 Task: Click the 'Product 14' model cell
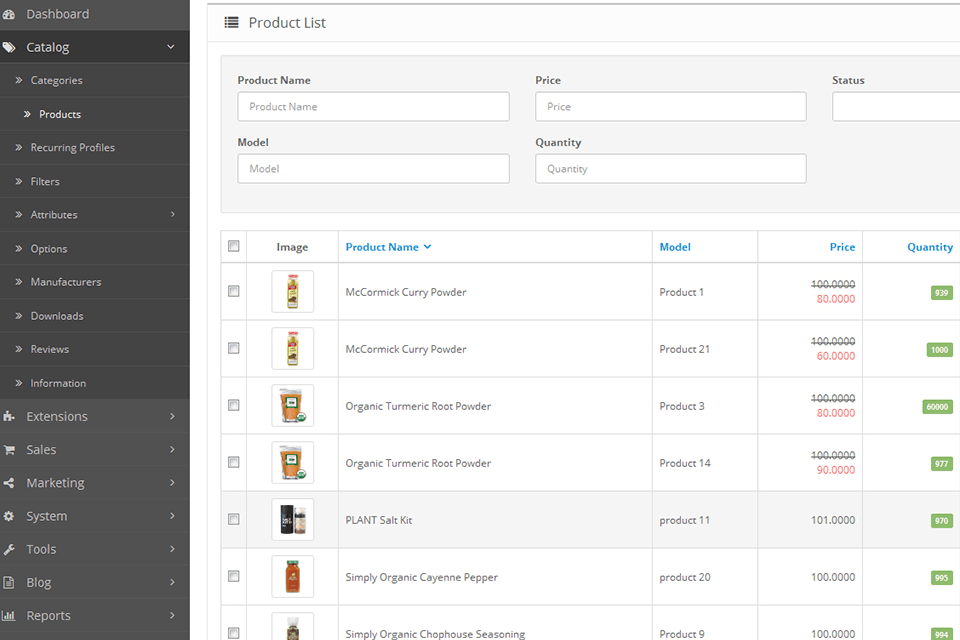[x=684, y=463]
